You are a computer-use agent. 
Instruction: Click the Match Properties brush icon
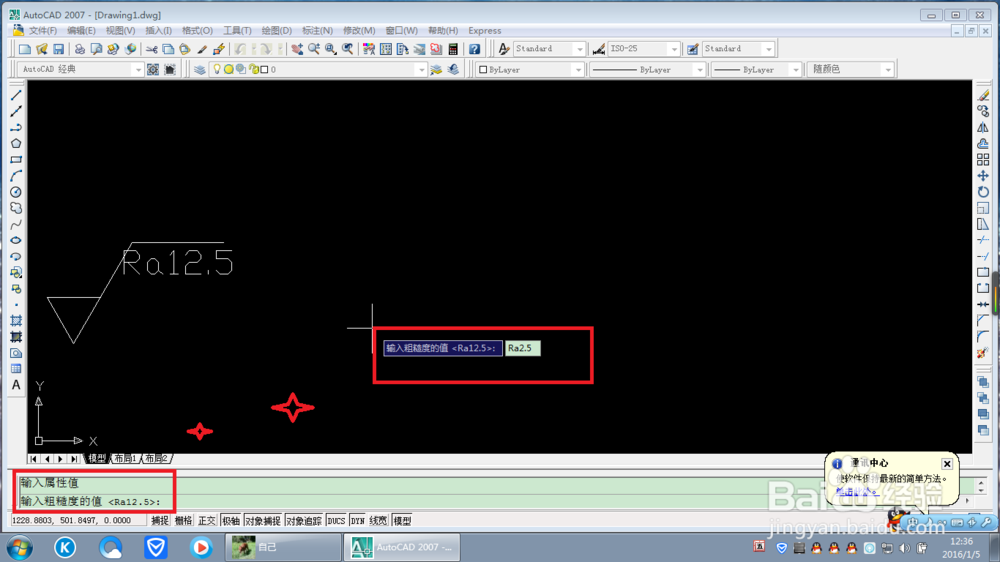pyautogui.click(x=202, y=49)
